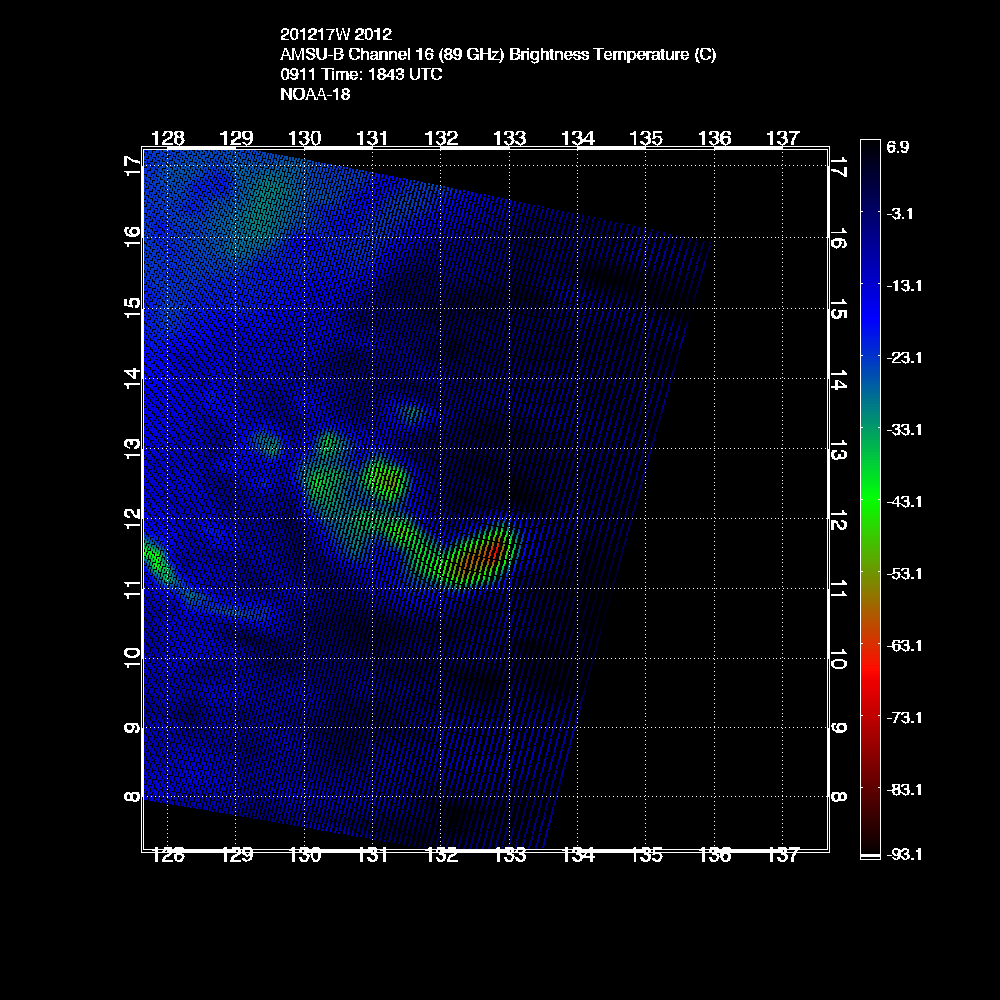Screen dimensions: 1000x1000
Task: Click latitude label 14 on the right axis
Action: pos(839,379)
